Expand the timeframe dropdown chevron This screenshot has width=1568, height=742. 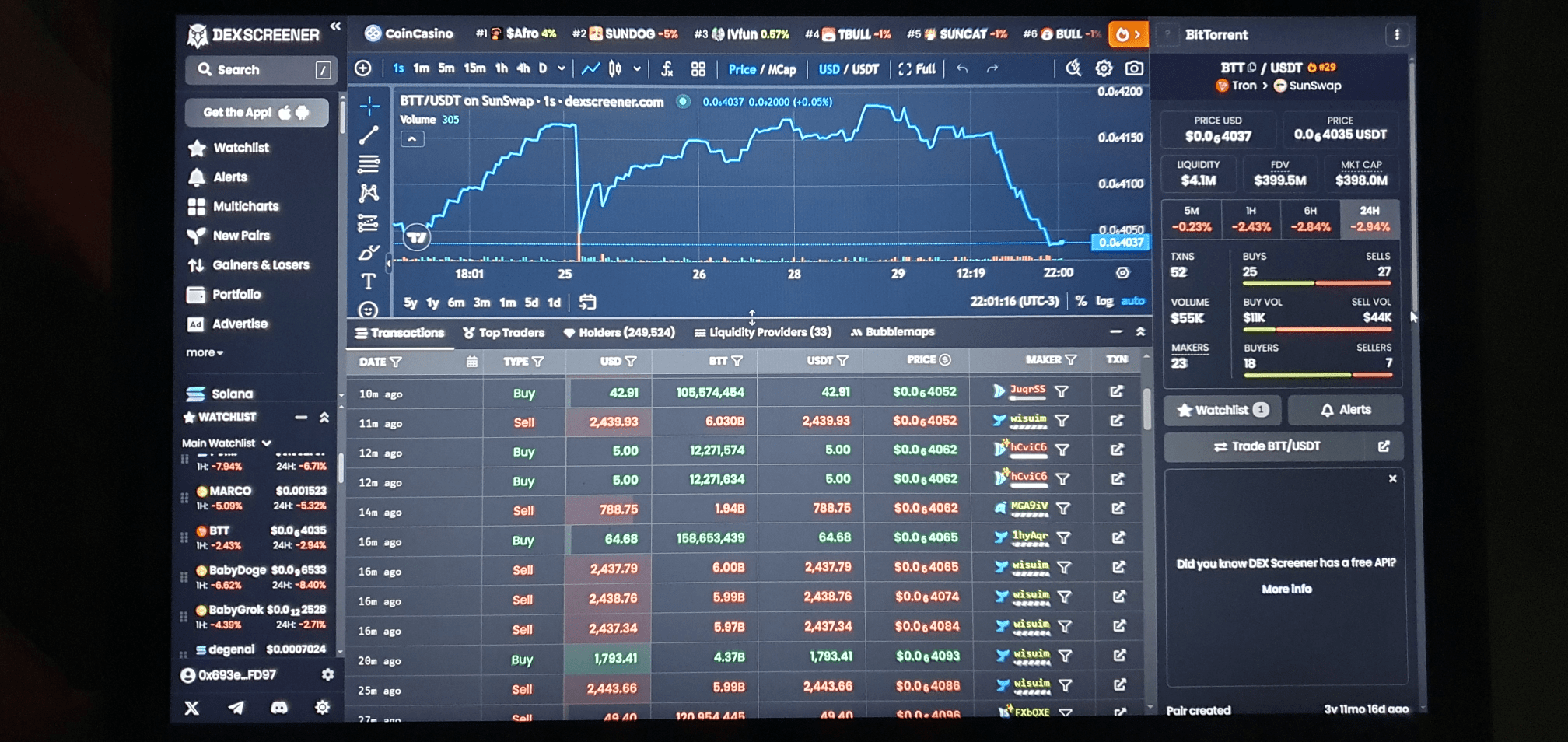click(562, 68)
